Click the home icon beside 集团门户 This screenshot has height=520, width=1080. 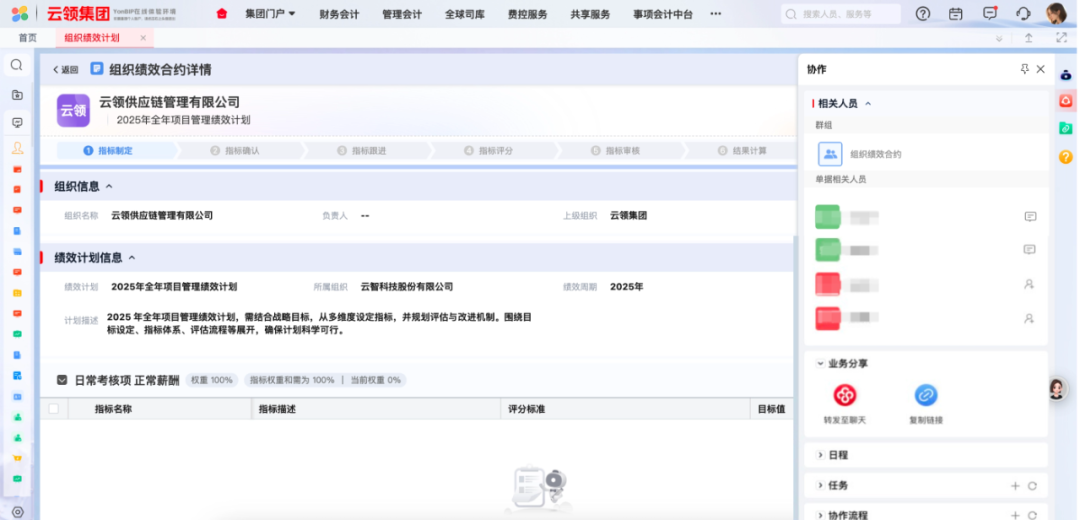pos(222,14)
